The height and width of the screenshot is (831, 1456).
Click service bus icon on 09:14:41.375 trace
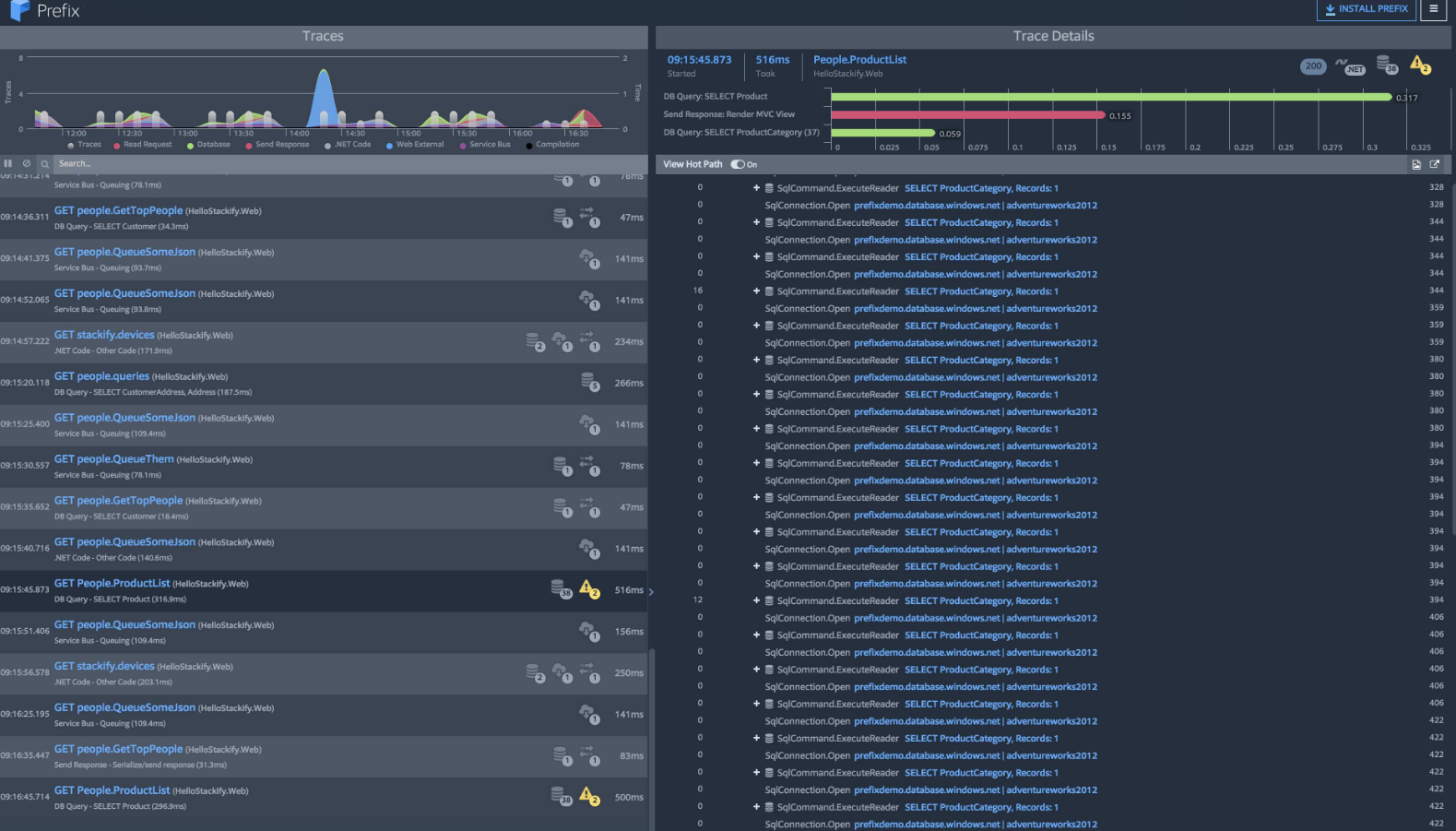[x=589, y=258]
